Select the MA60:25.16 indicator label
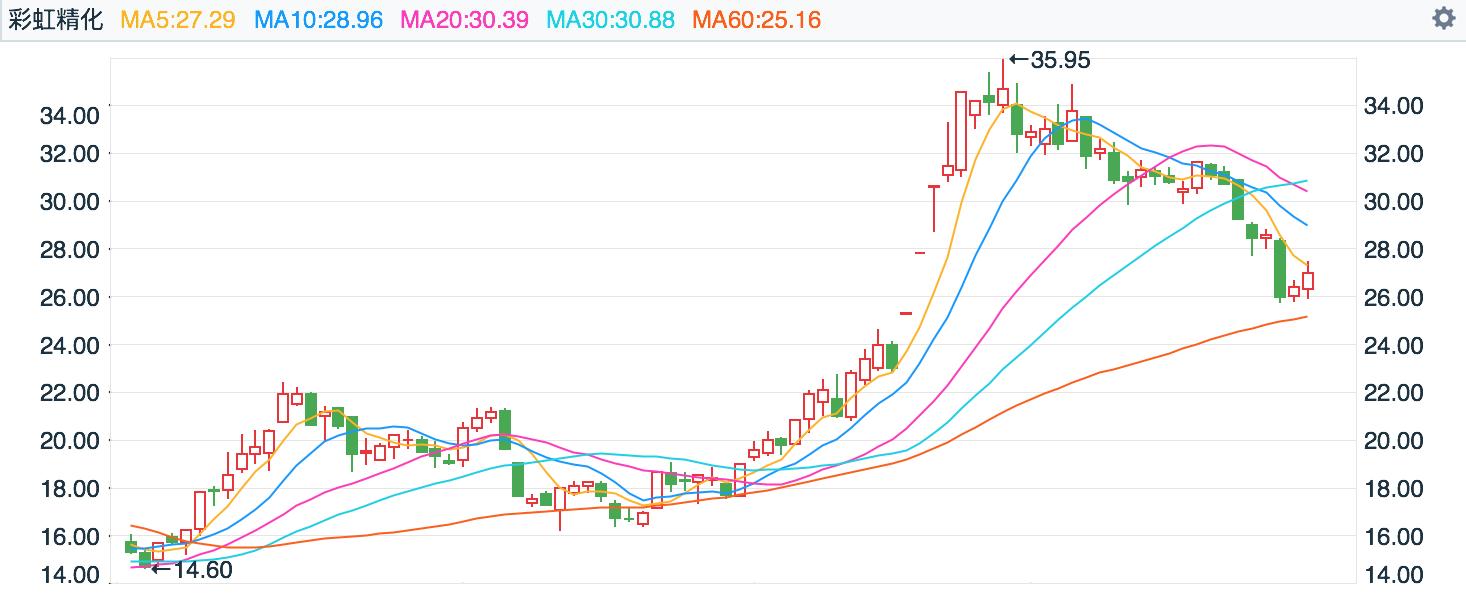 click(757, 19)
